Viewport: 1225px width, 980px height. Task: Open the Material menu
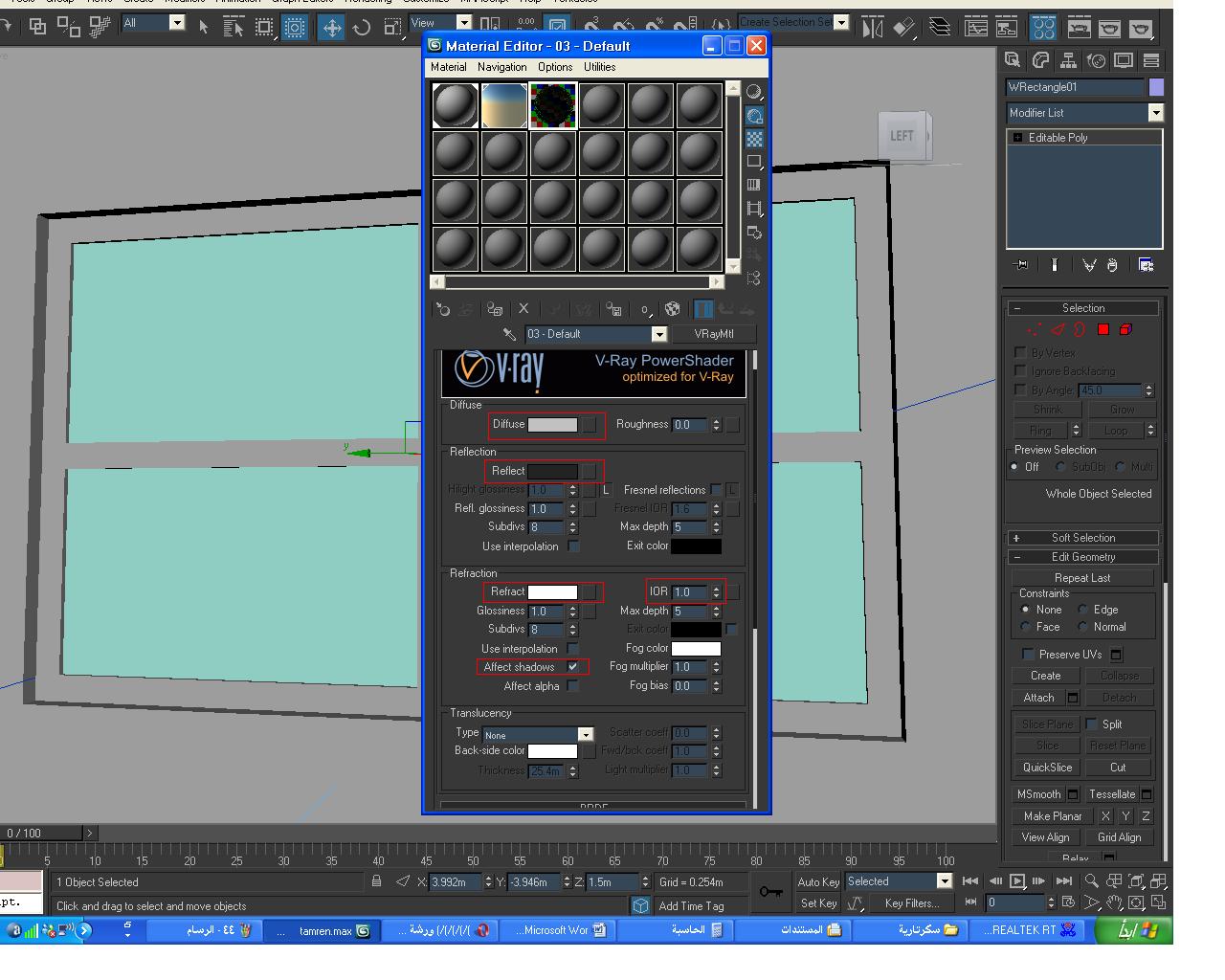pos(448,67)
